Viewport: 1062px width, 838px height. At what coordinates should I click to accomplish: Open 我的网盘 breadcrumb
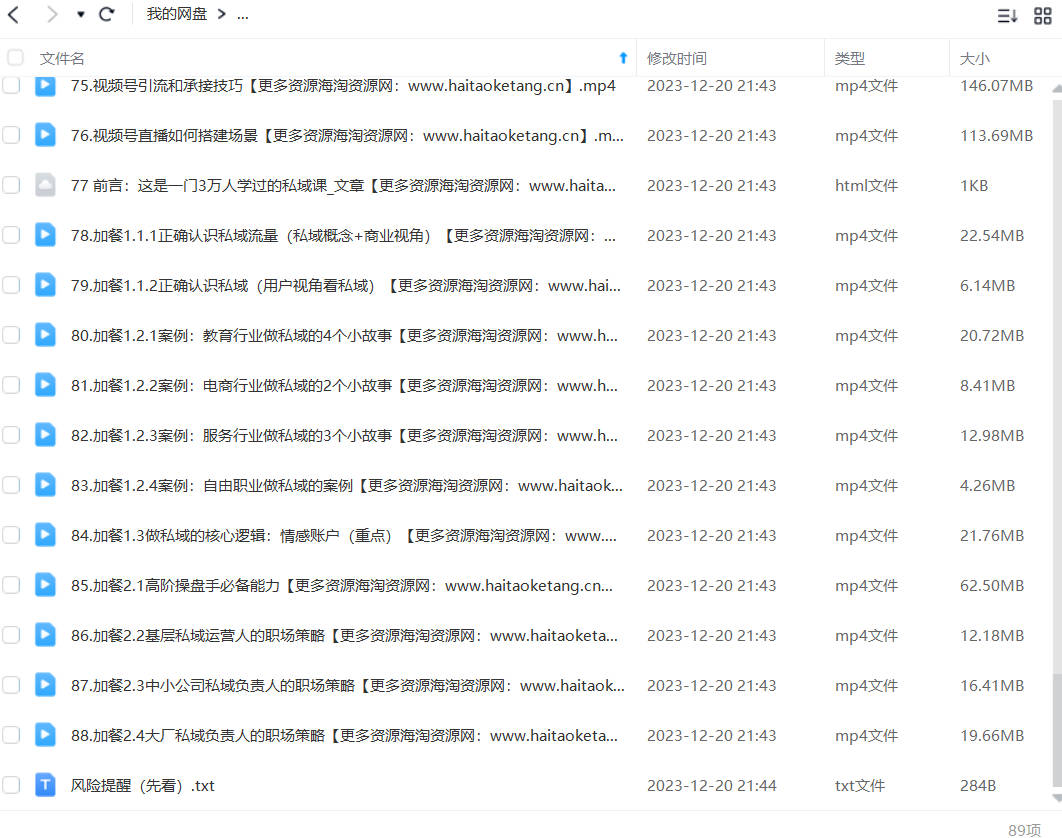pyautogui.click(x=177, y=14)
